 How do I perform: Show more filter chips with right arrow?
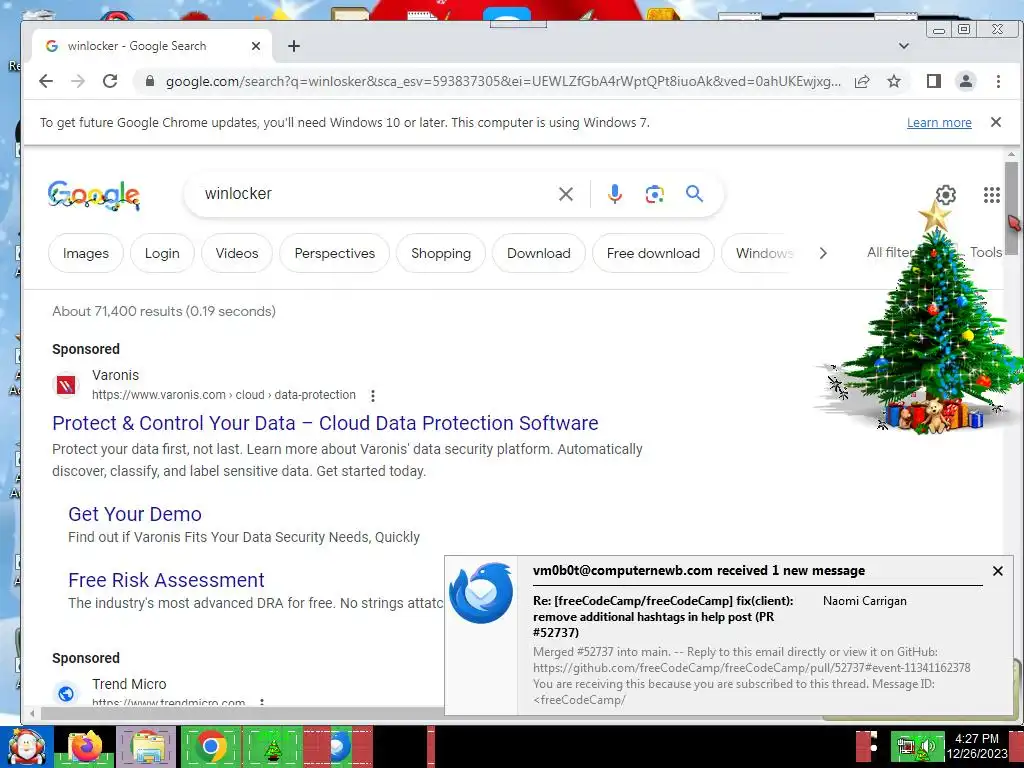point(823,253)
